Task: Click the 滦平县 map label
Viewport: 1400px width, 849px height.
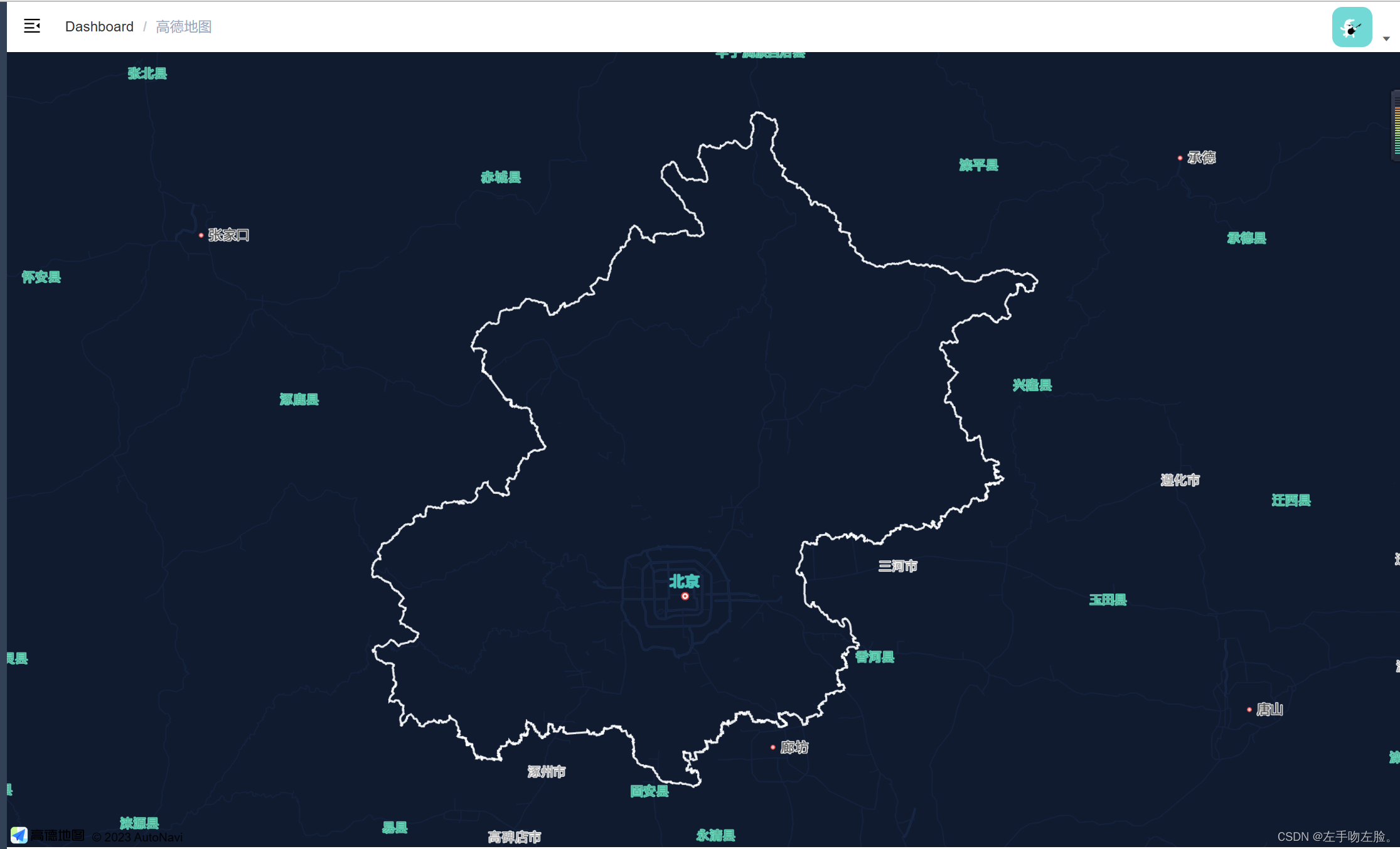Action: point(979,165)
